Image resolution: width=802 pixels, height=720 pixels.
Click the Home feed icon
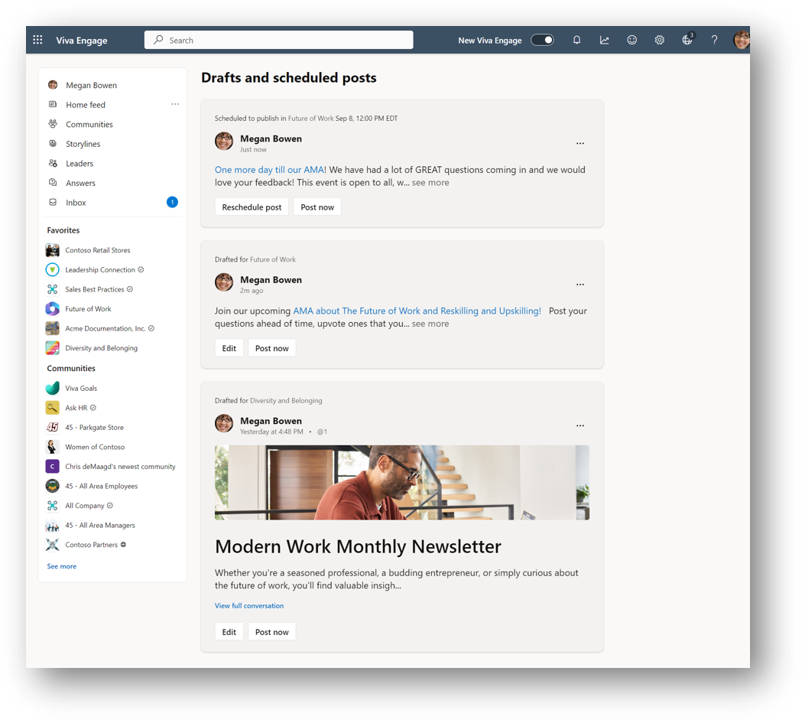[53, 104]
